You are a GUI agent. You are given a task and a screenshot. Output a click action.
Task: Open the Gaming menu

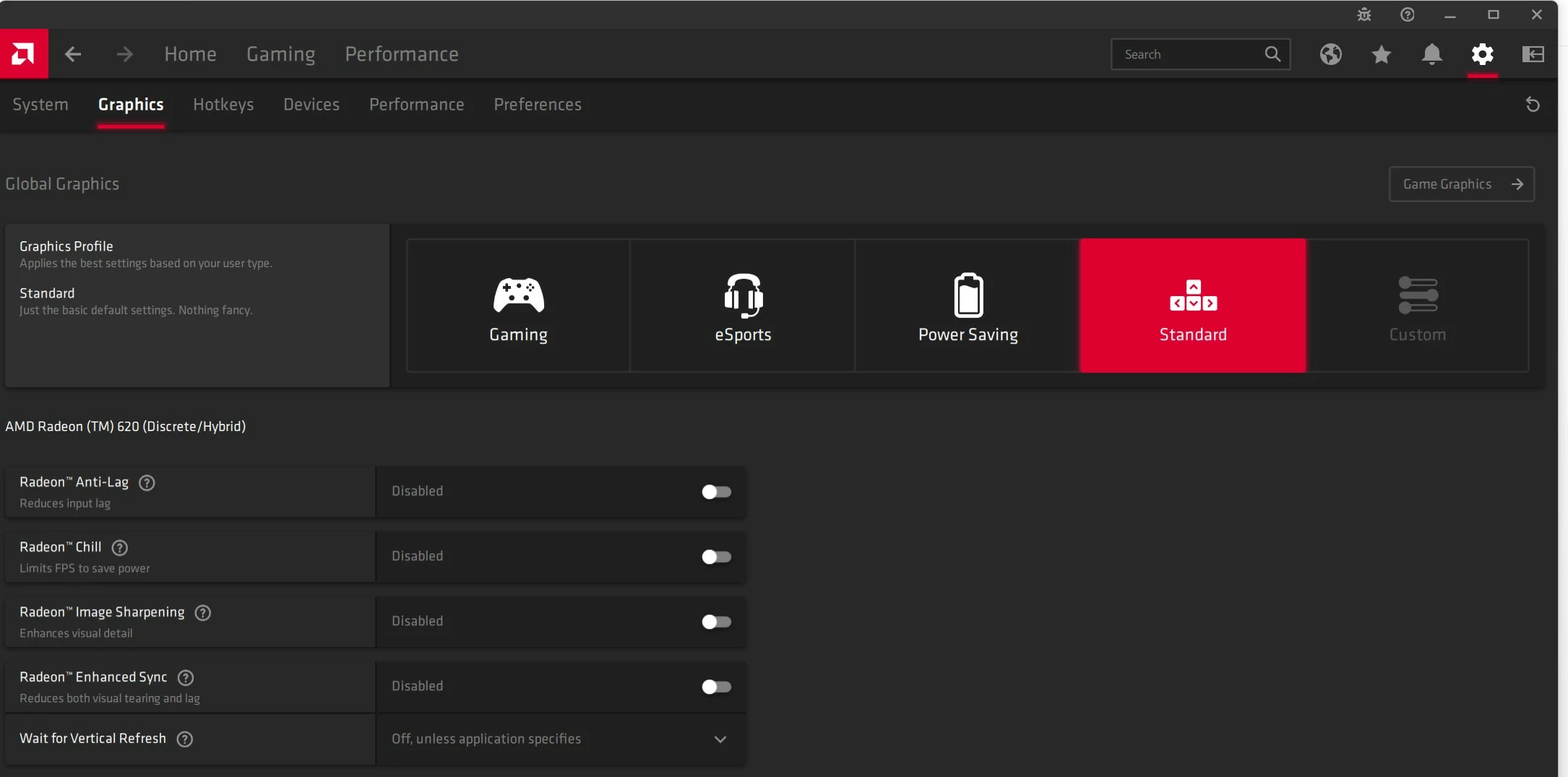pos(280,54)
